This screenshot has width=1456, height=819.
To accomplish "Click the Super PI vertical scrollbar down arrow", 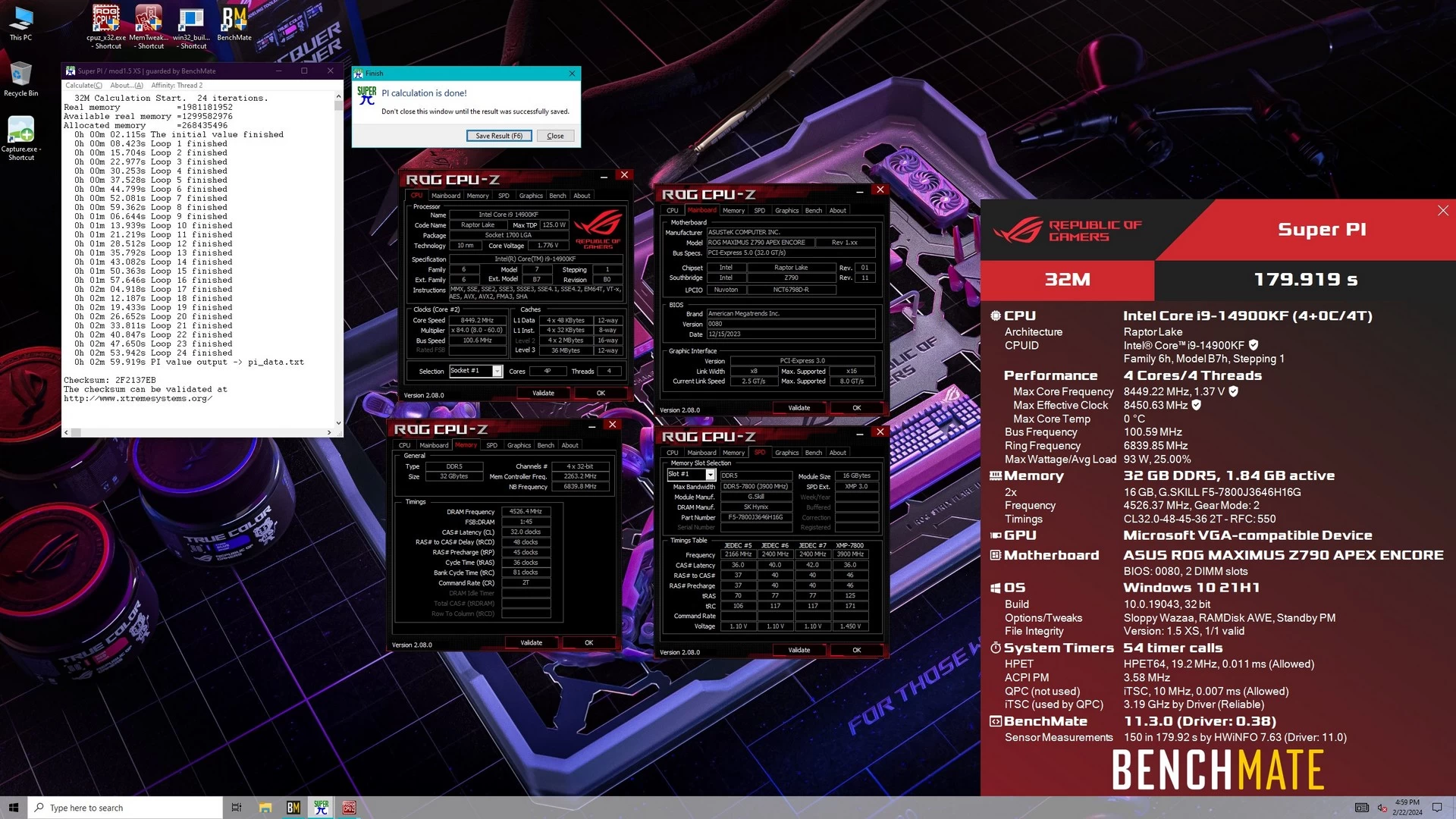I will (338, 423).
